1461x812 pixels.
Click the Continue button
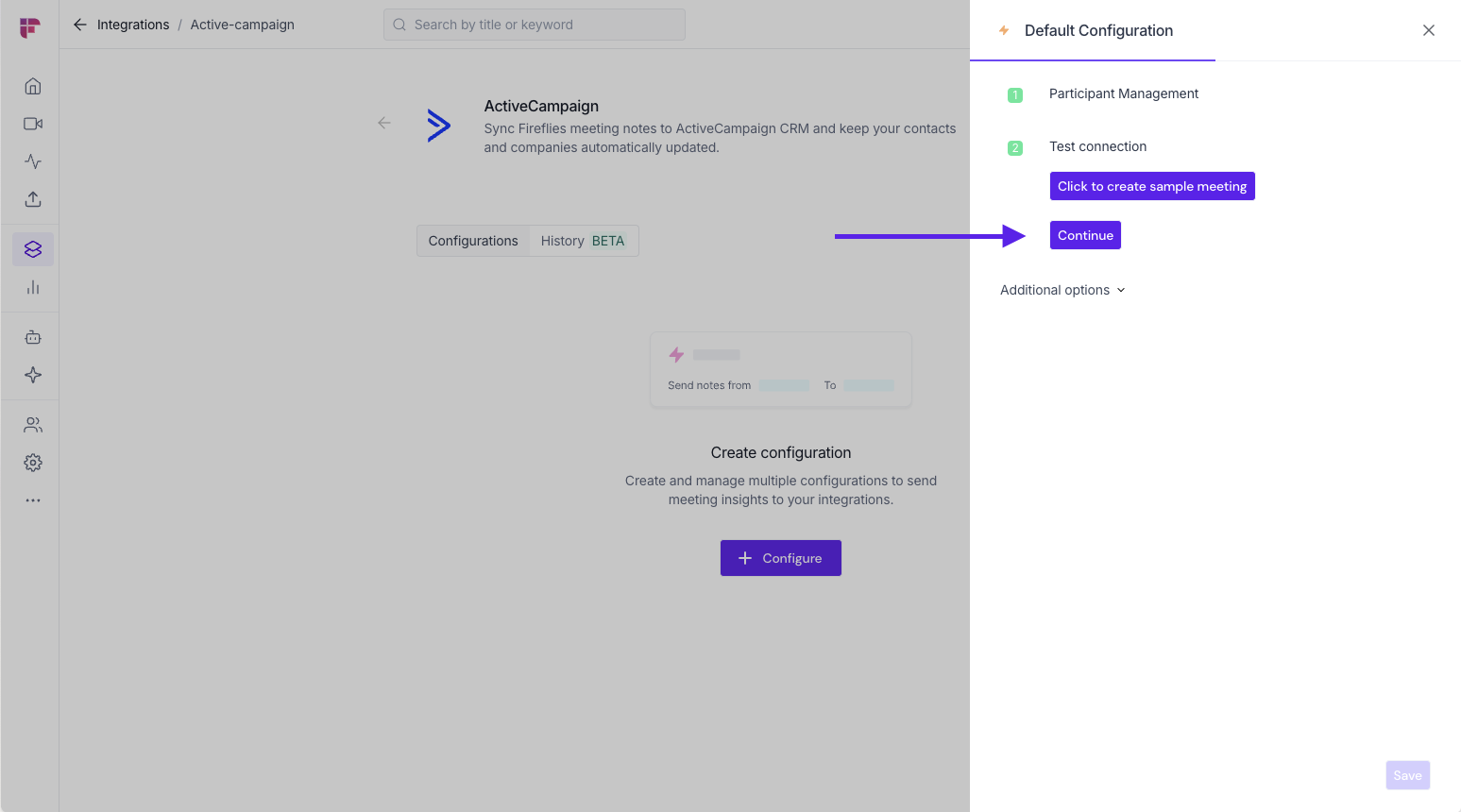tap(1085, 235)
